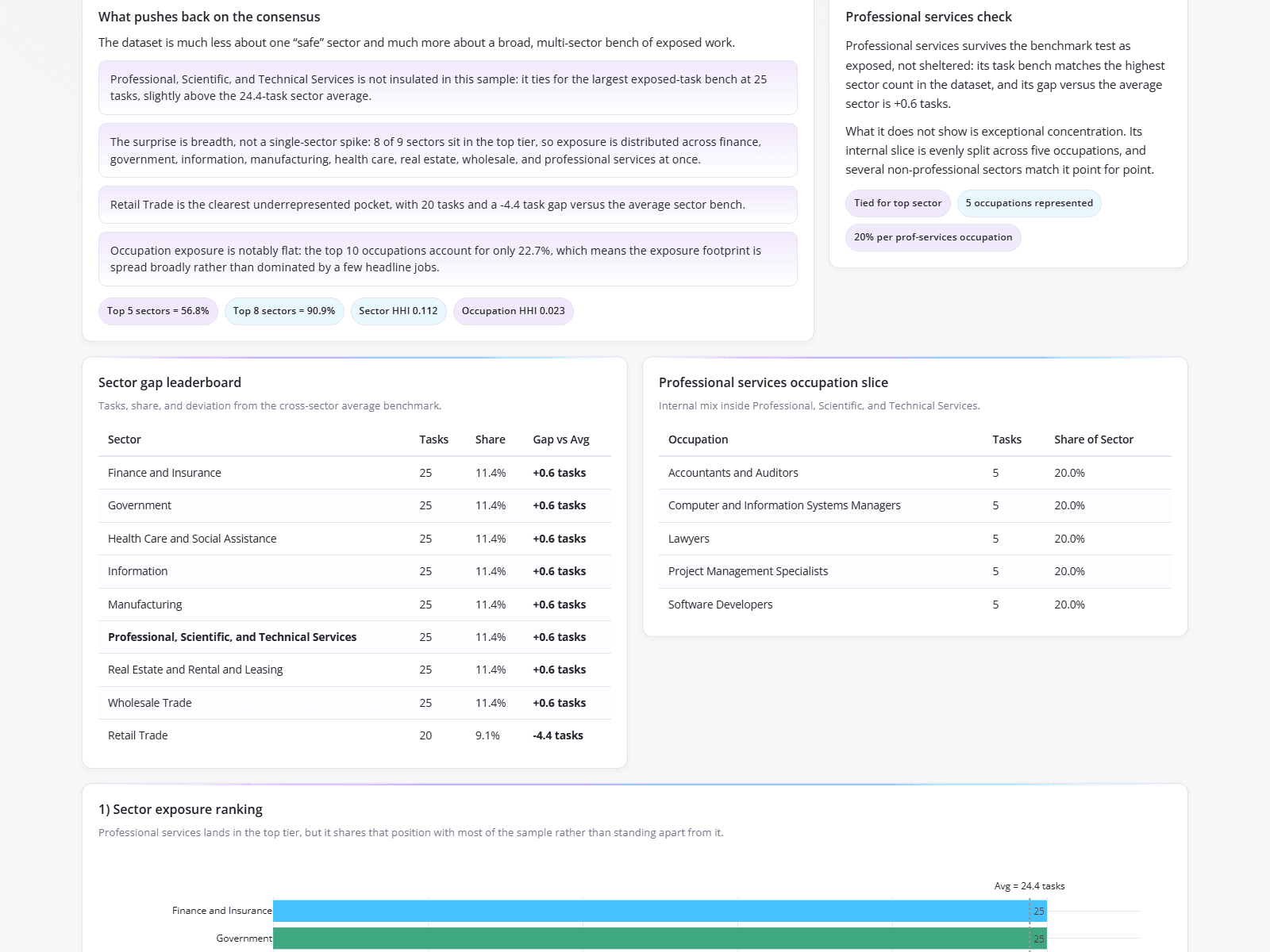Click the 'Occupation' column header
This screenshot has width=1270, height=952.
(698, 440)
